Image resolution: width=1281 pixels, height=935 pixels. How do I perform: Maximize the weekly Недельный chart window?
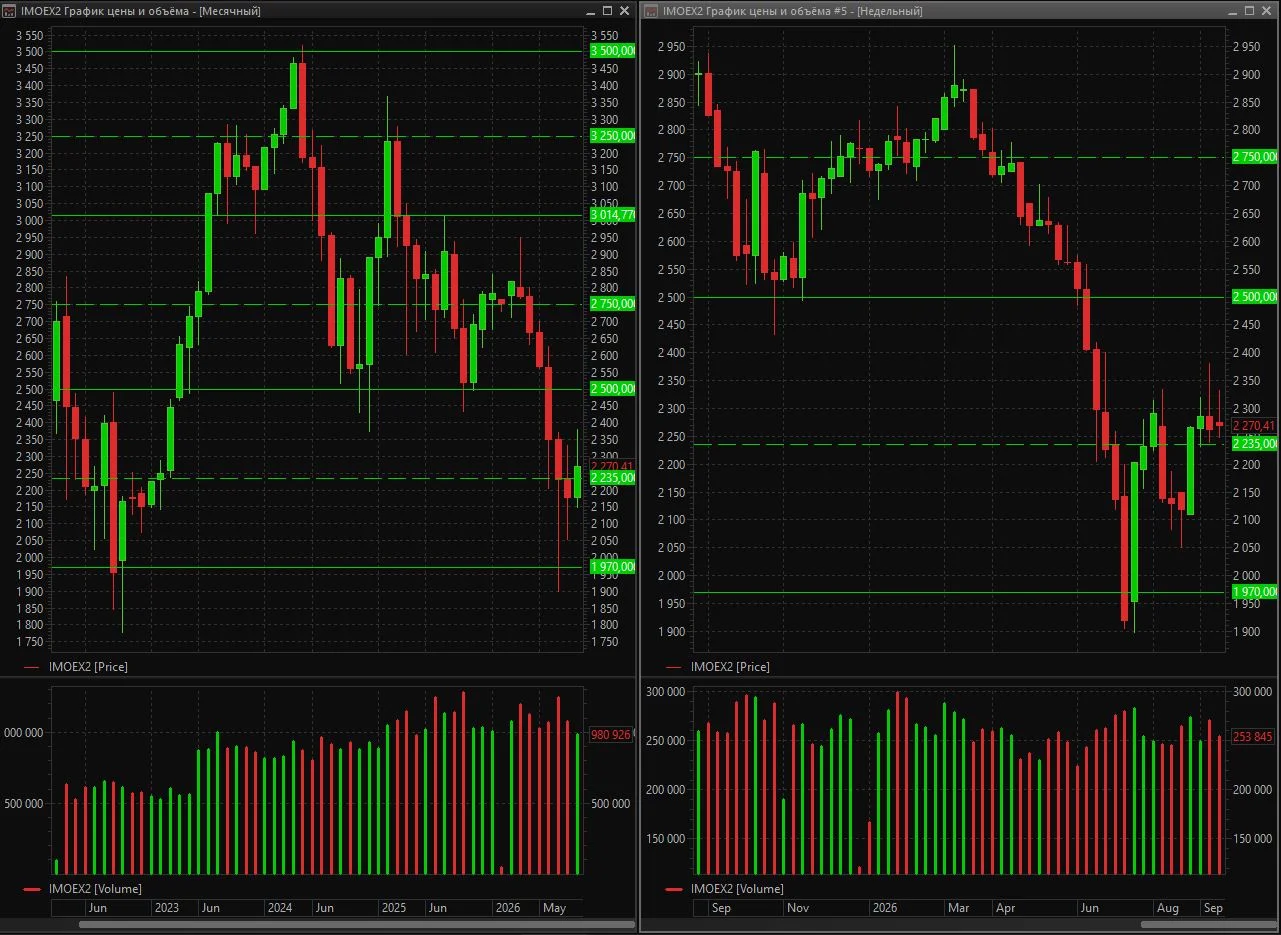click(1251, 10)
